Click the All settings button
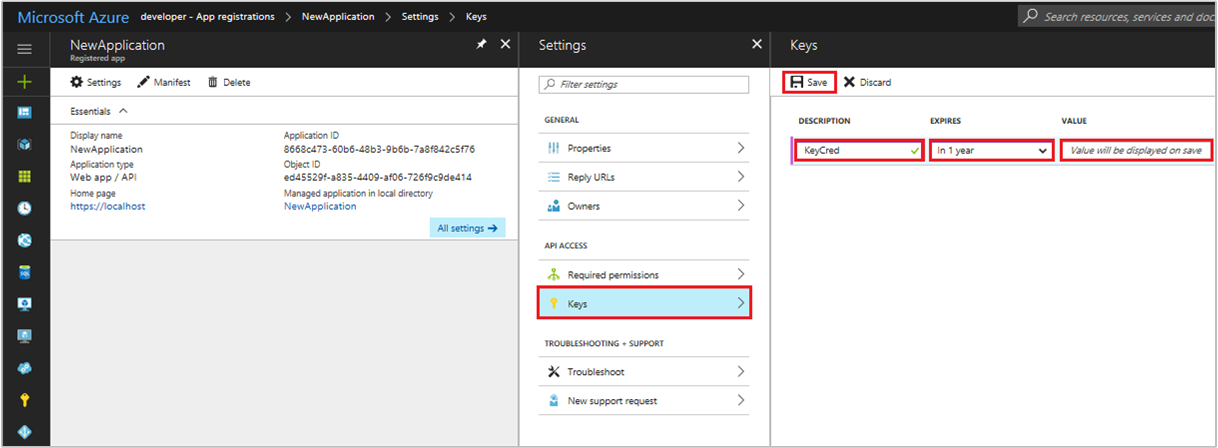 pyautogui.click(x=467, y=228)
